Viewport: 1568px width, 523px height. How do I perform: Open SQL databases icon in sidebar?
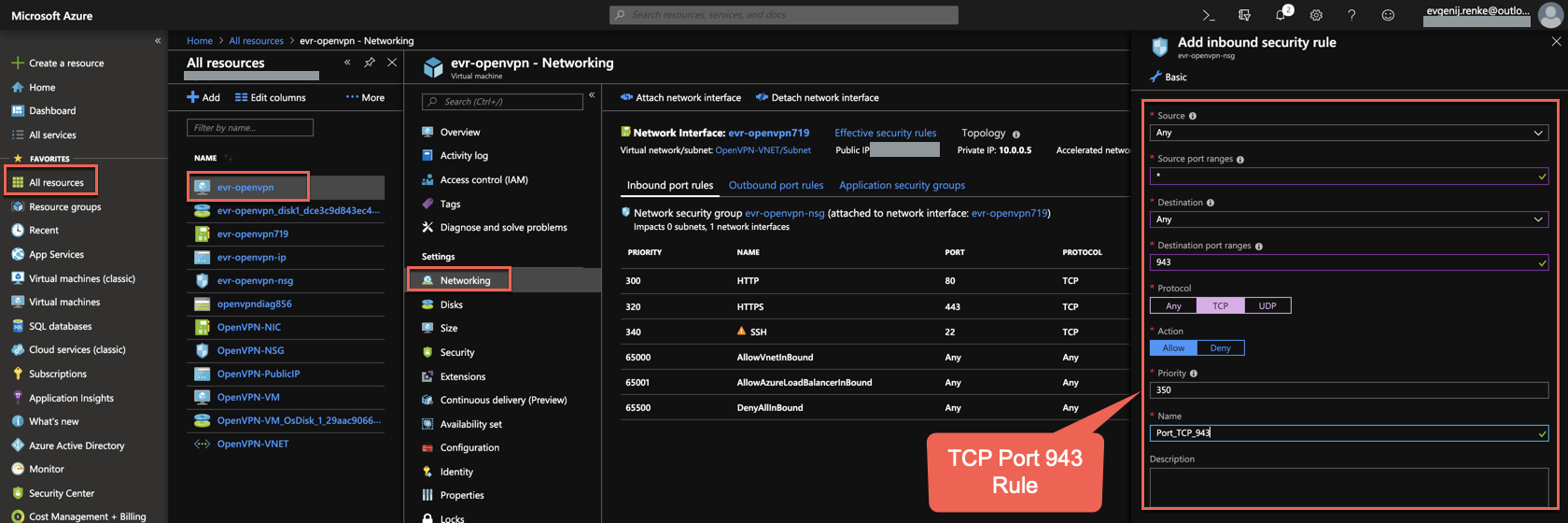pos(18,326)
